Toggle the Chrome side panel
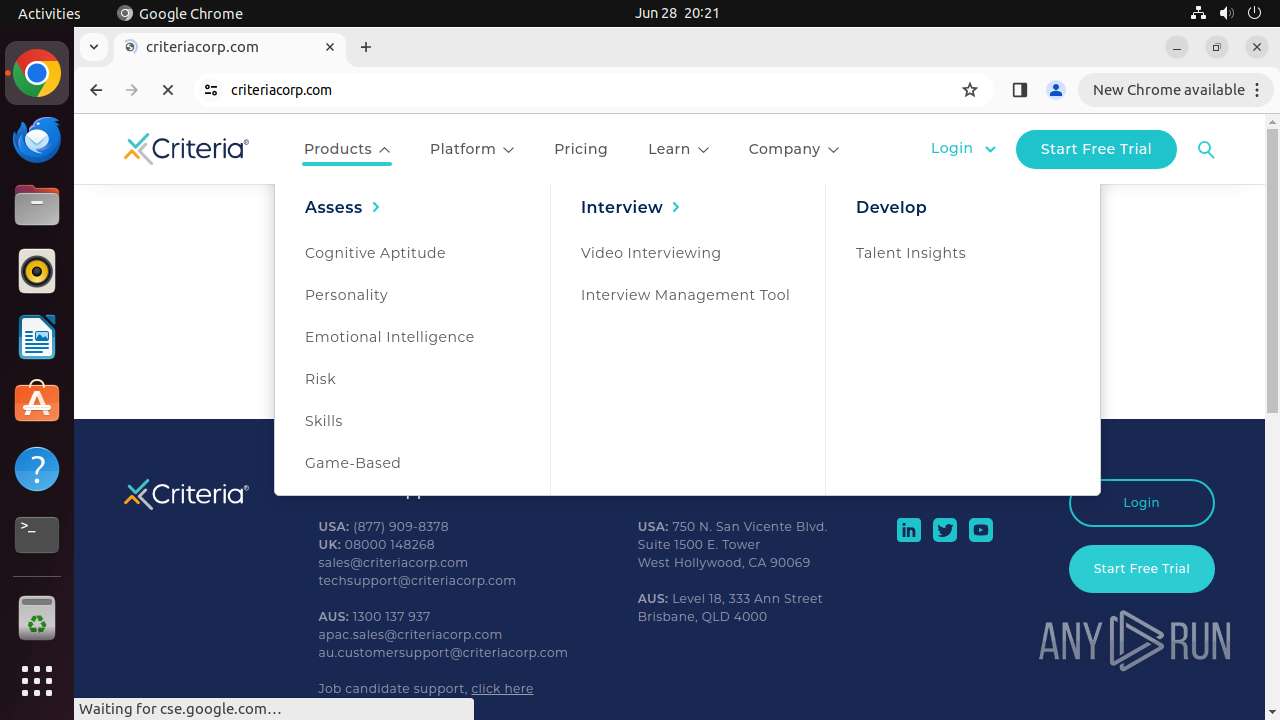The image size is (1280, 720). coord(1019,90)
